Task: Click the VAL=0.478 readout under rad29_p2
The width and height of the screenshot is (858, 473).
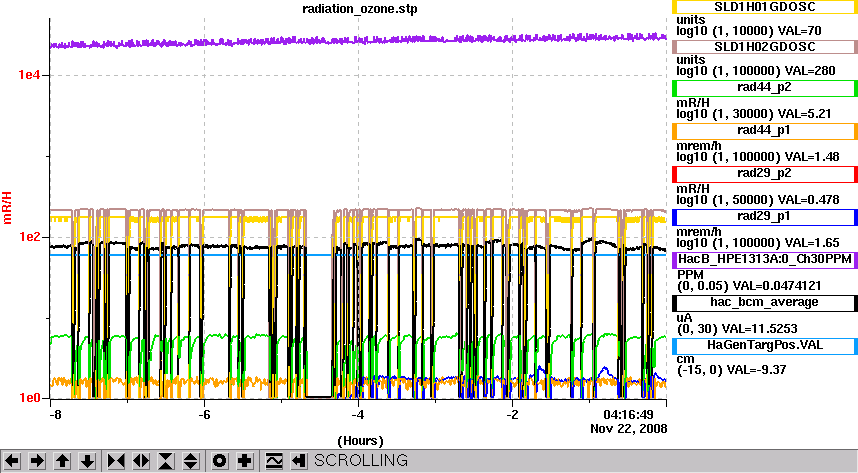Action: pos(810,200)
